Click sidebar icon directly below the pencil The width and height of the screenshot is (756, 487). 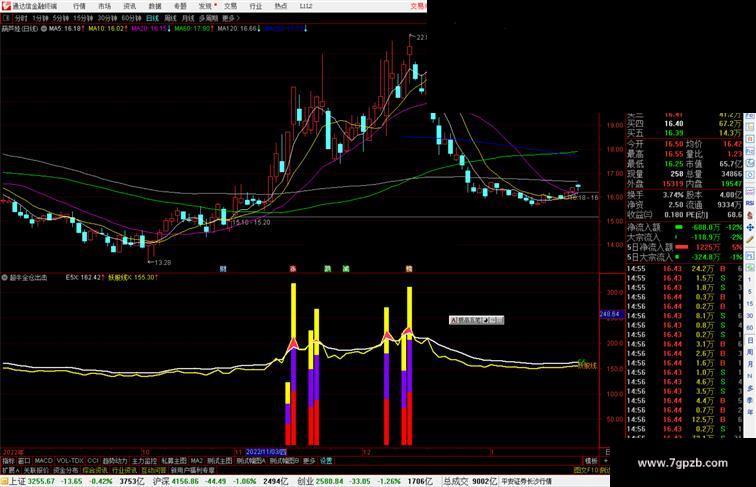[x=750, y=255]
